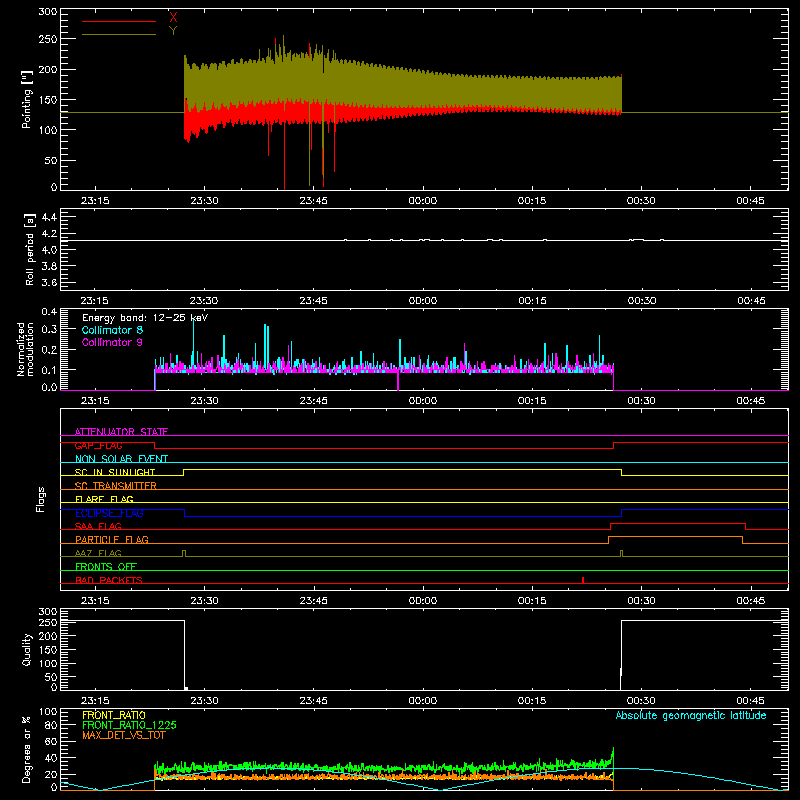This screenshot has width=800, height=800.
Task: Click the SC_TRANSMITTER flag label
Action: 116,486
